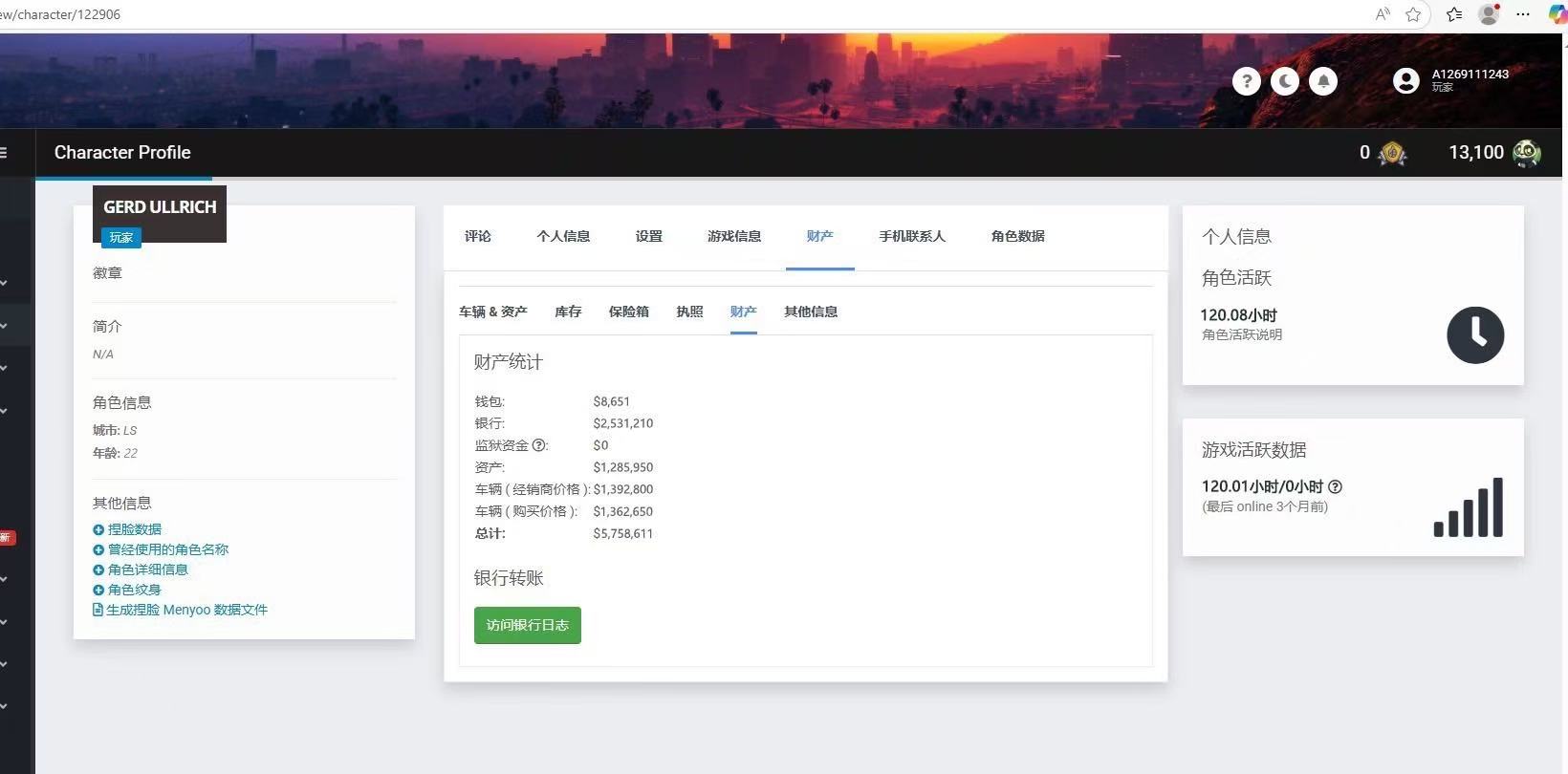Open the 车辆 & 资产 sub-tab
Image resolution: width=1568 pixels, height=774 pixels.
pyautogui.click(x=492, y=312)
